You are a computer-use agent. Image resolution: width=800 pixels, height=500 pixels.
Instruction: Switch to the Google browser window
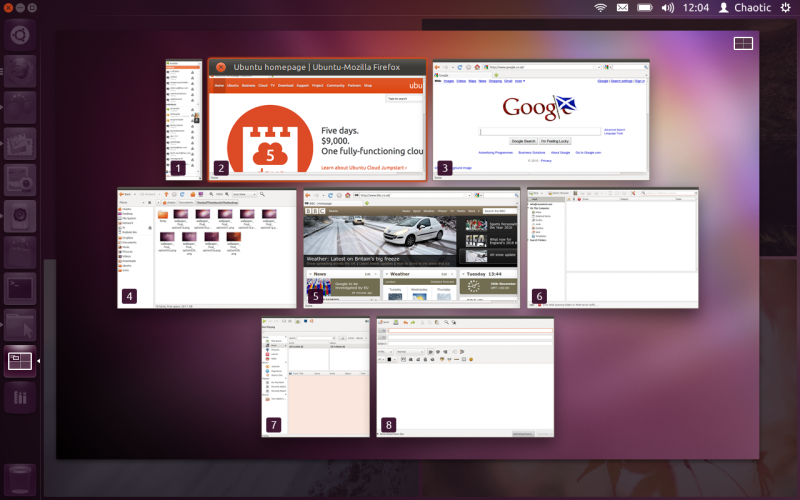[540, 120]
